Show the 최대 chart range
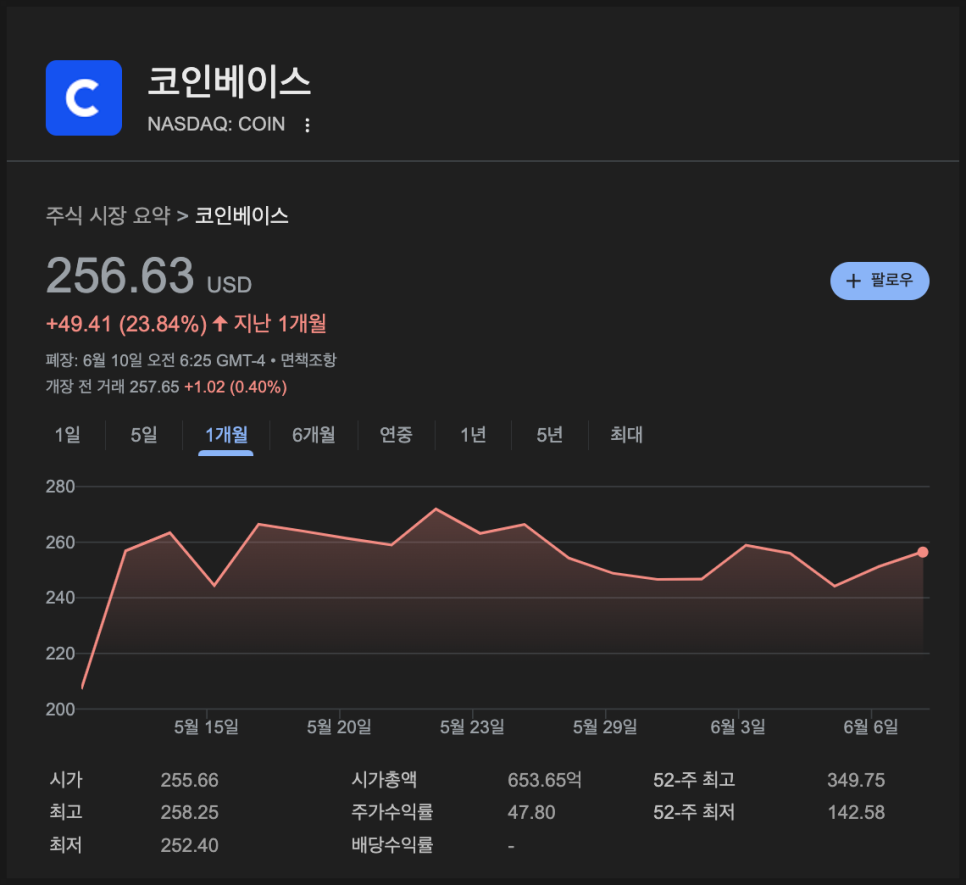The height and width of the screenshot is (885, 966). 627,435
